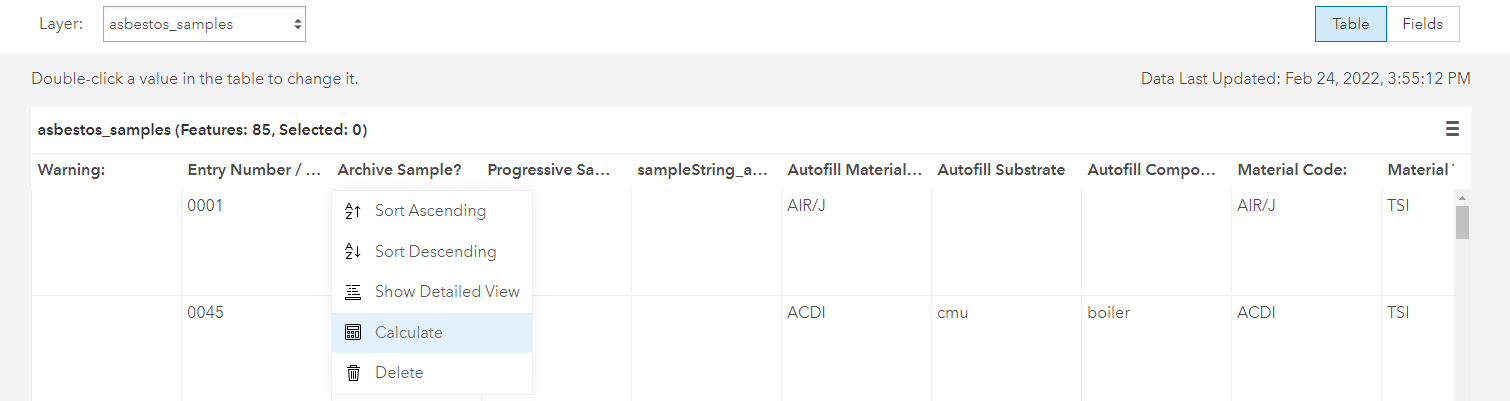Select the boiler component cell

[x=1109, y=312]
